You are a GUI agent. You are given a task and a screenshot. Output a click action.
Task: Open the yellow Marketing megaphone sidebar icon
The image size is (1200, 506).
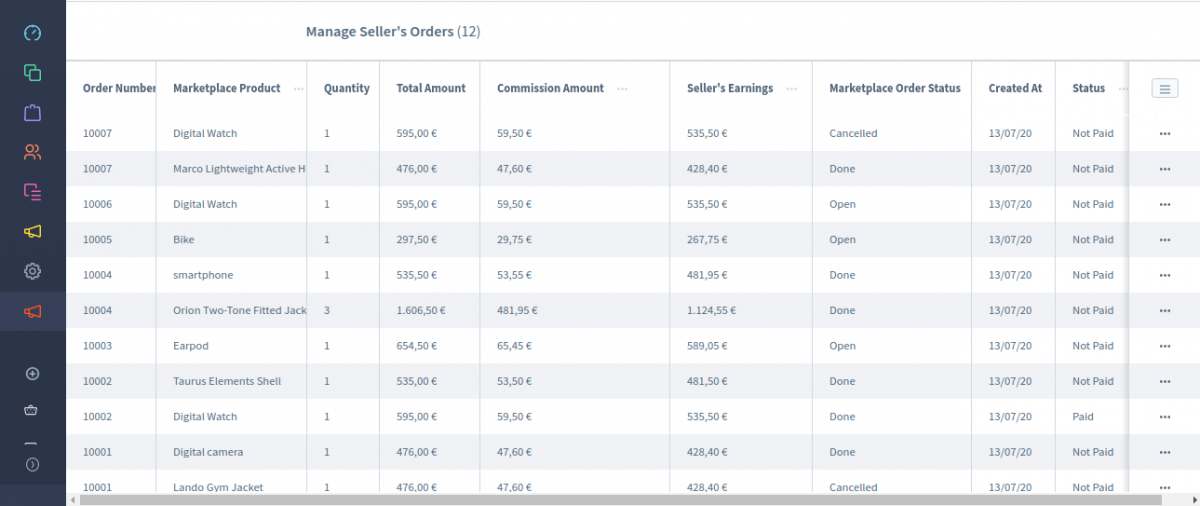pos(33,232)
